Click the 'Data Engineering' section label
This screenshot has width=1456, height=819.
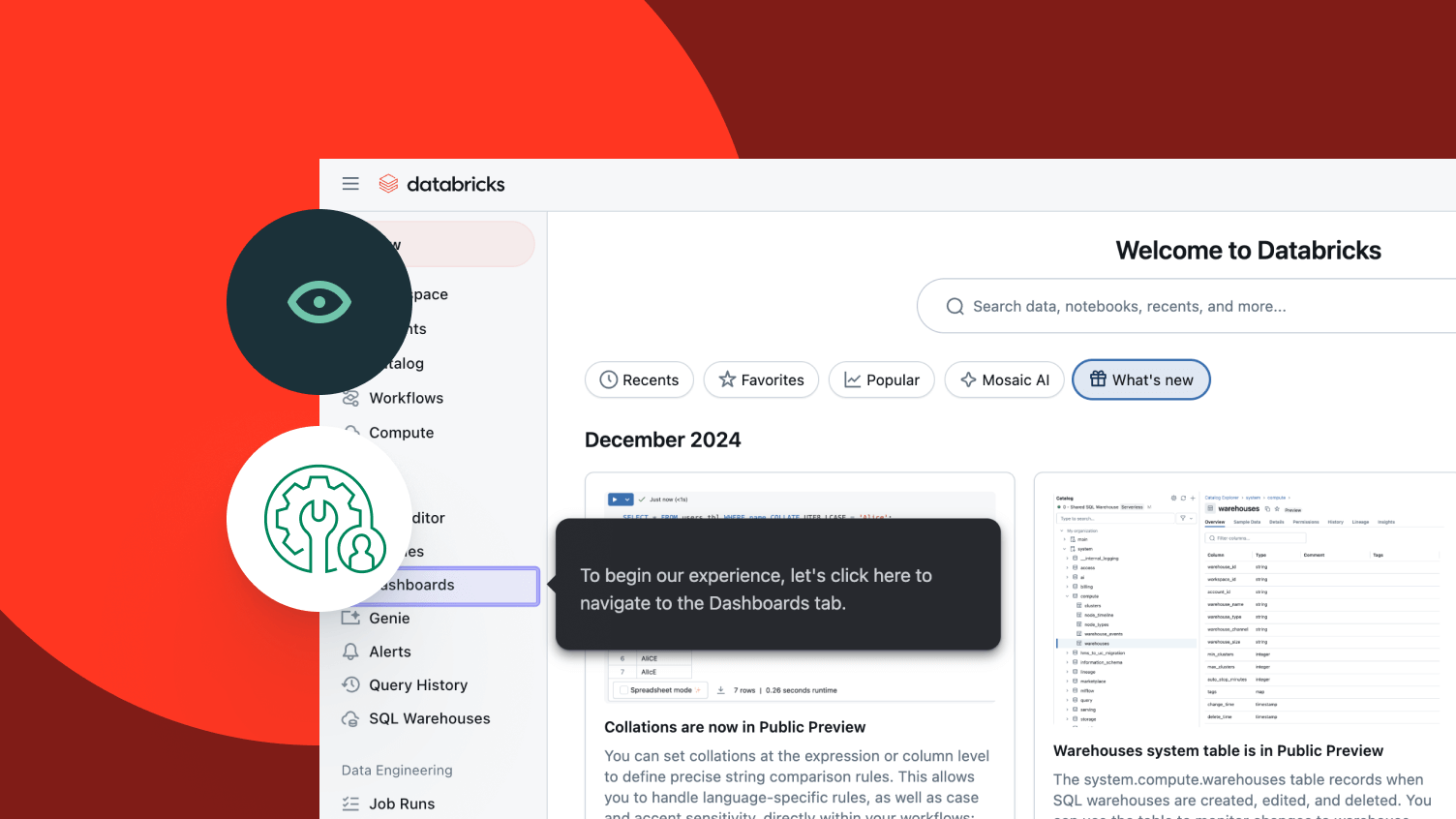(x=397, y=771)
